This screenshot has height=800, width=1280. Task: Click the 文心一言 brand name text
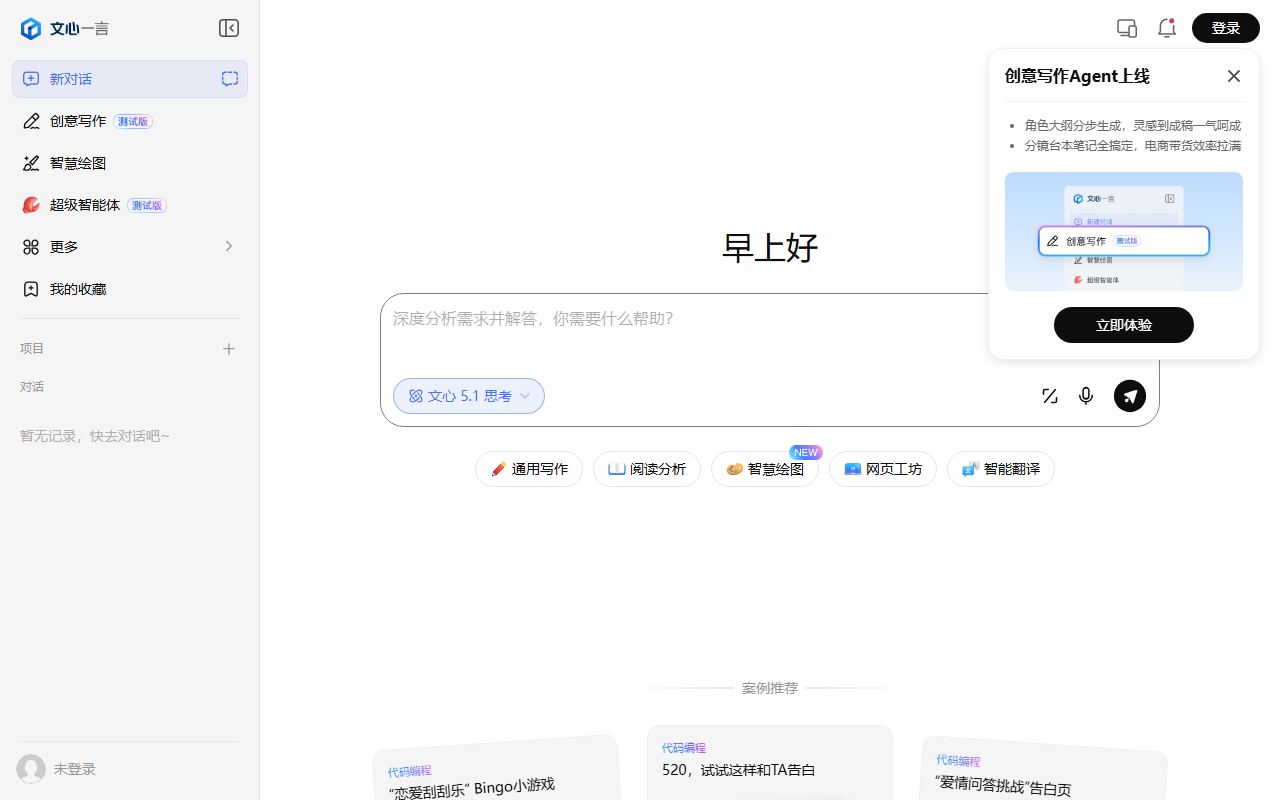(x=80, y=29)
